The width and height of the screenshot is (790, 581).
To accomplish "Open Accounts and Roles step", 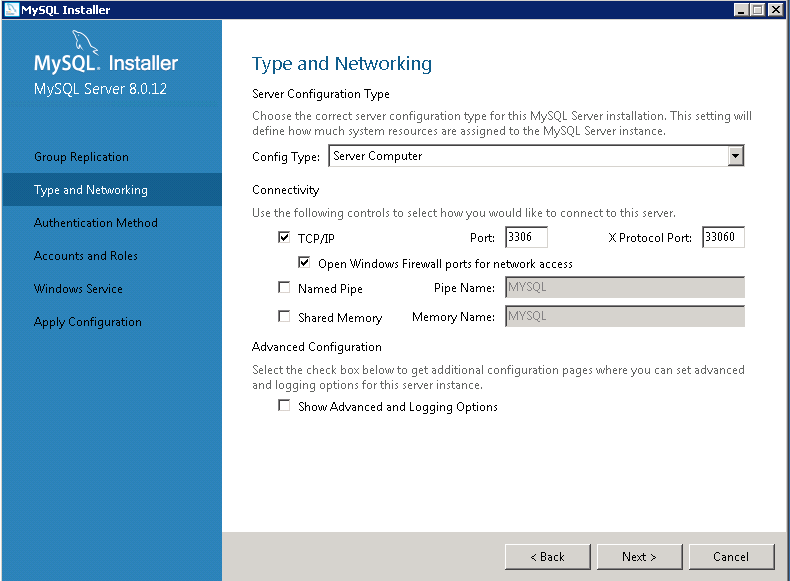I will (86, 256).
